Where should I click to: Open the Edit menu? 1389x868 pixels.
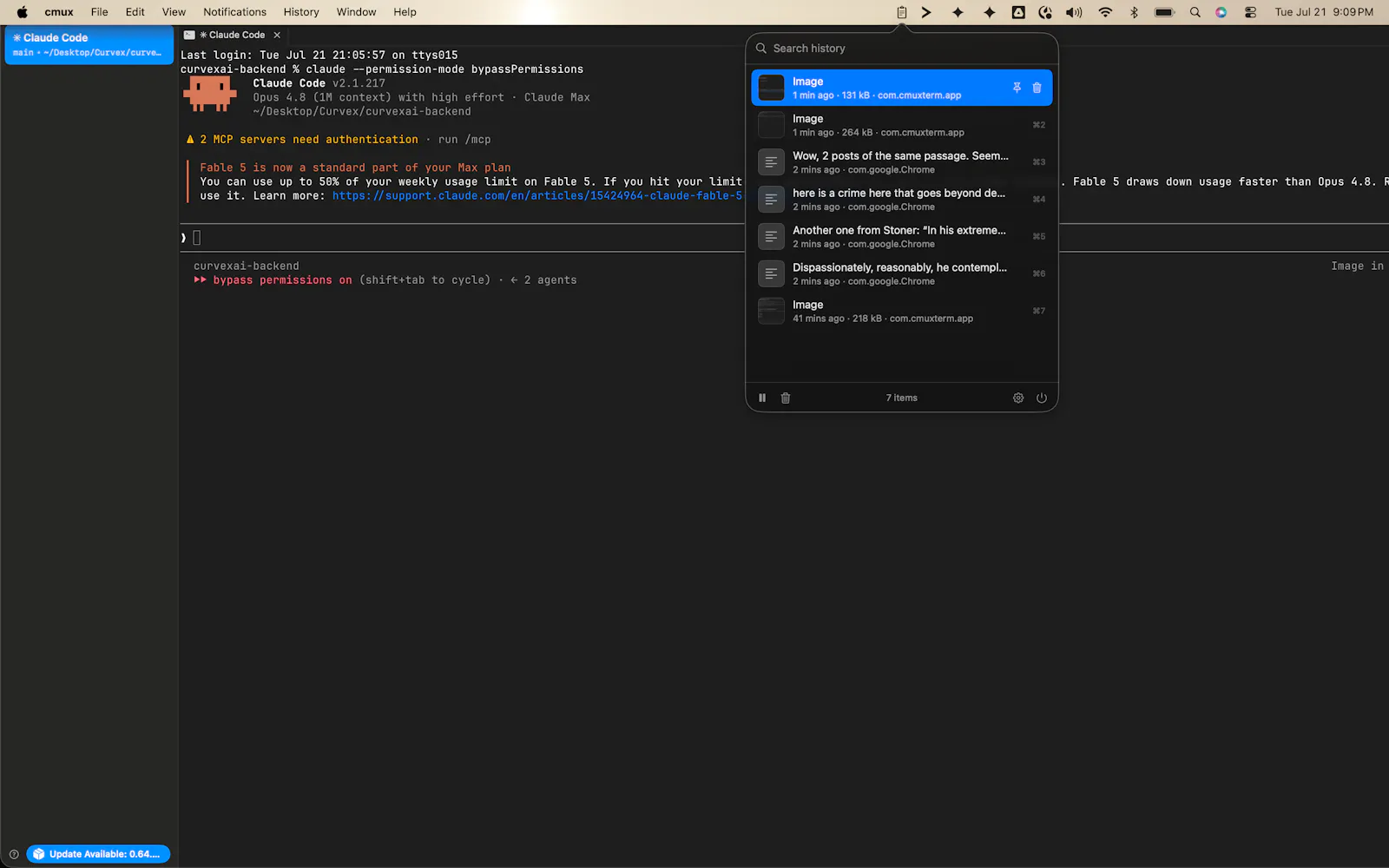tap(135, 12)
